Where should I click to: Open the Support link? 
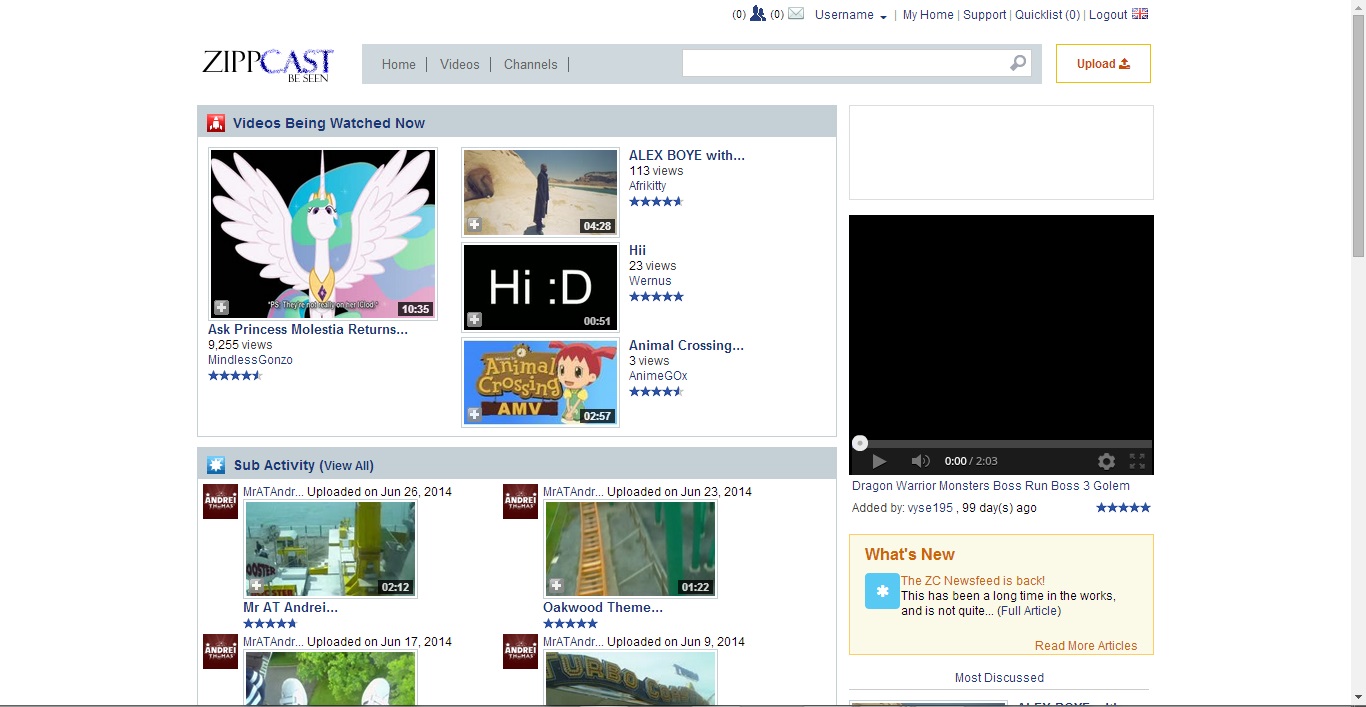tap(985, 15)
